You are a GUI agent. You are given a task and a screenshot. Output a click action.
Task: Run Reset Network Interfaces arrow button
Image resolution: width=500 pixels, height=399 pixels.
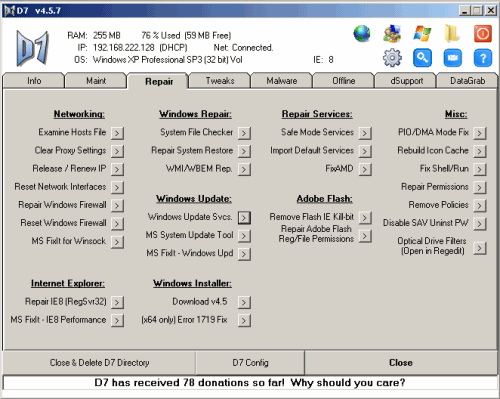point(117,187)
